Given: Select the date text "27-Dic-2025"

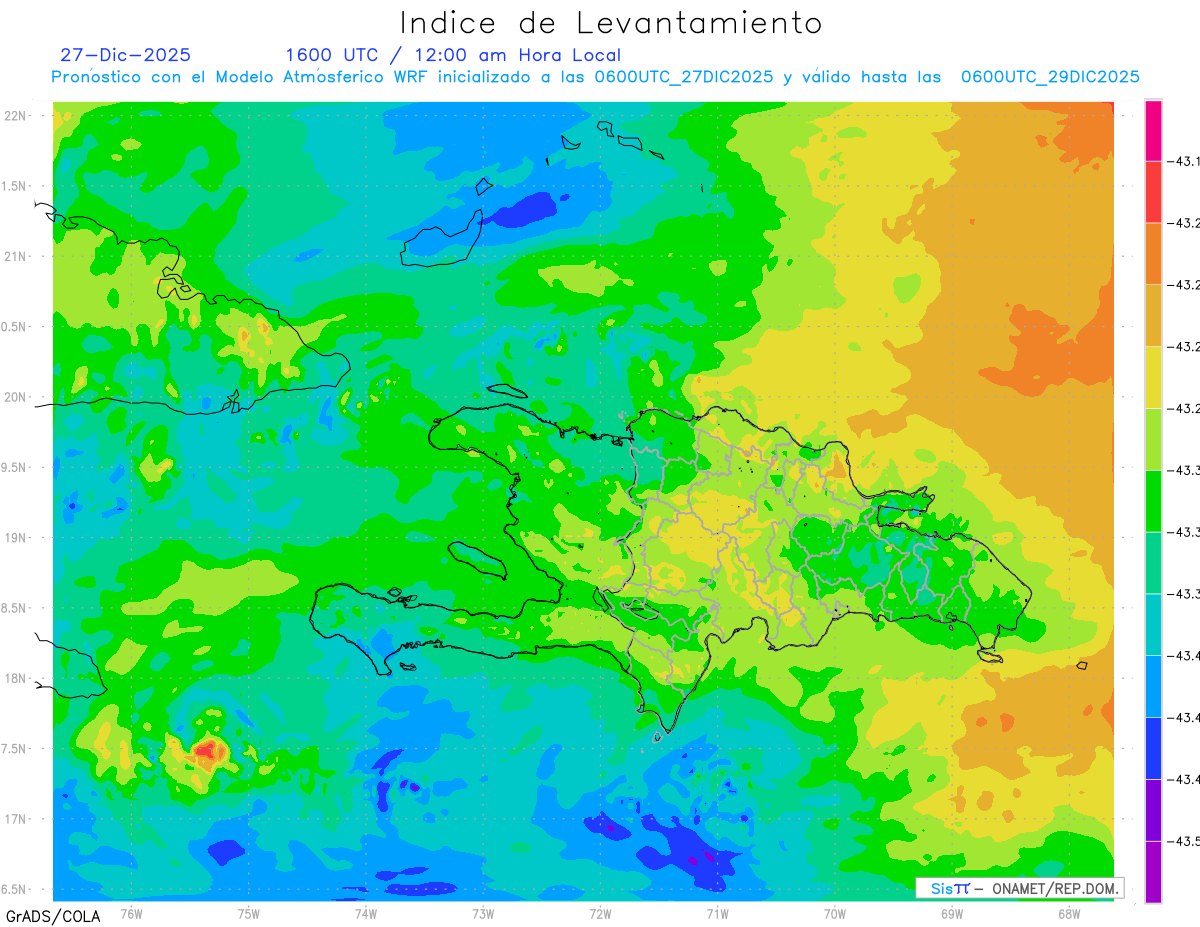Looking at the screenshot, I should 125,55.
